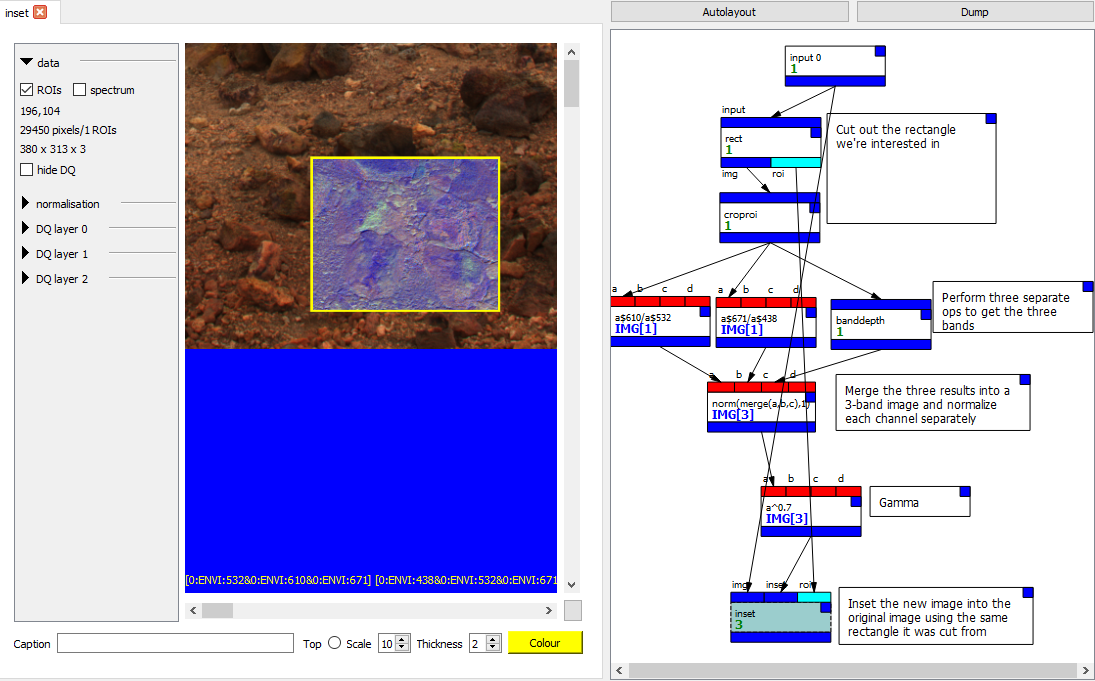1095x681 pixels.
Task: Enable the spectrum checkbox
Action: coord(78,89)
